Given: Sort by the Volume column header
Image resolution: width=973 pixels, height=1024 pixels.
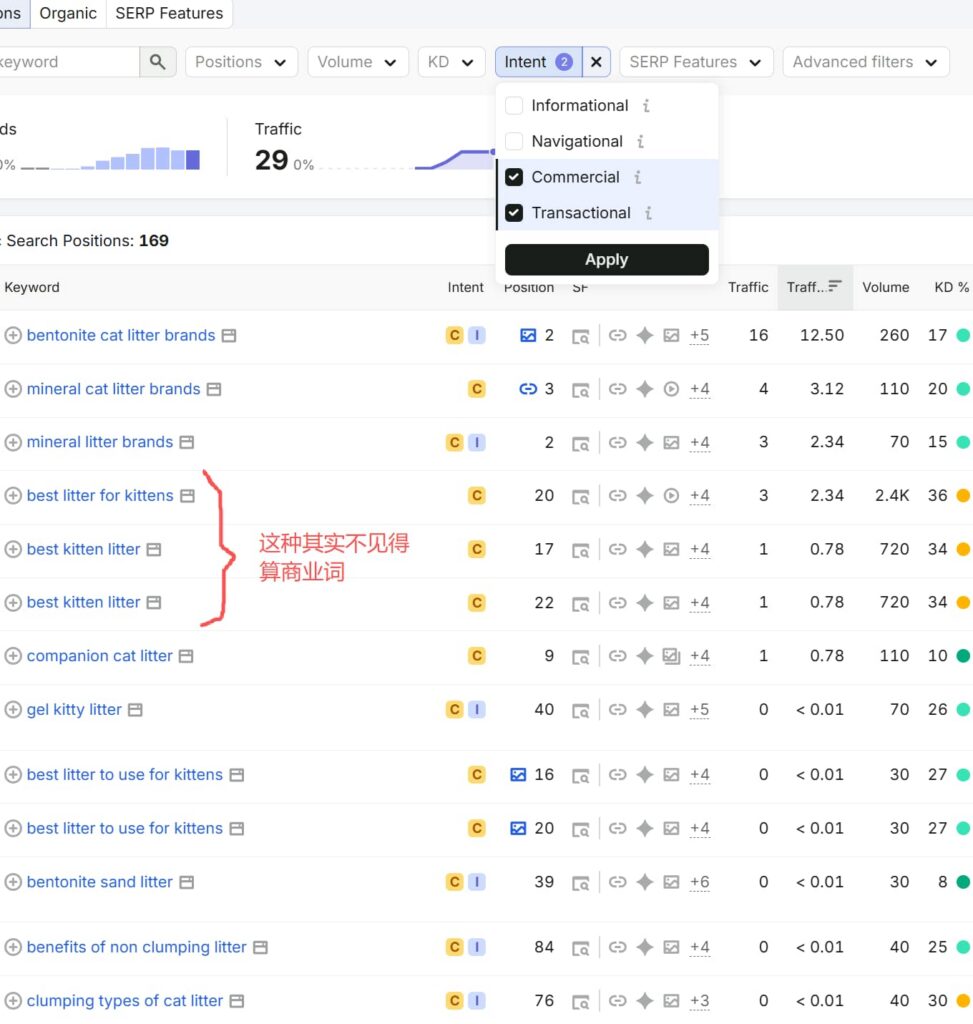Looking at the screenshot, I should click(885, 287).
